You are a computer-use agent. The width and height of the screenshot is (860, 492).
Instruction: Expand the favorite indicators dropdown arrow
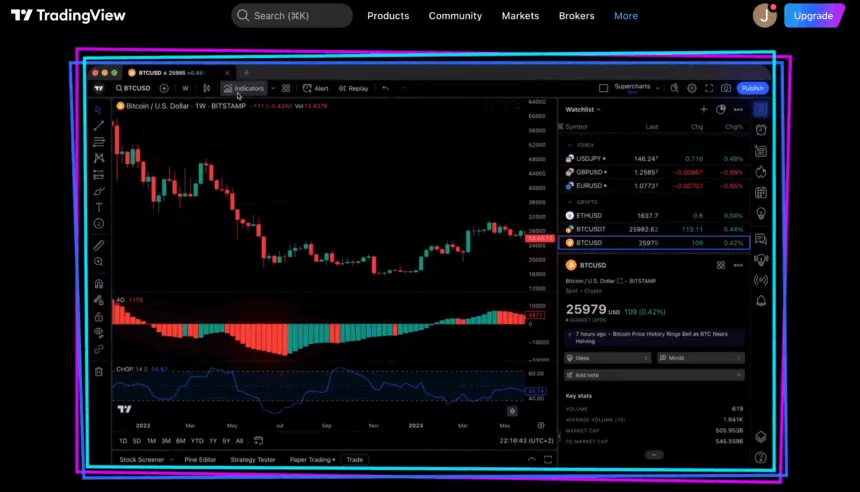(273, 88)
